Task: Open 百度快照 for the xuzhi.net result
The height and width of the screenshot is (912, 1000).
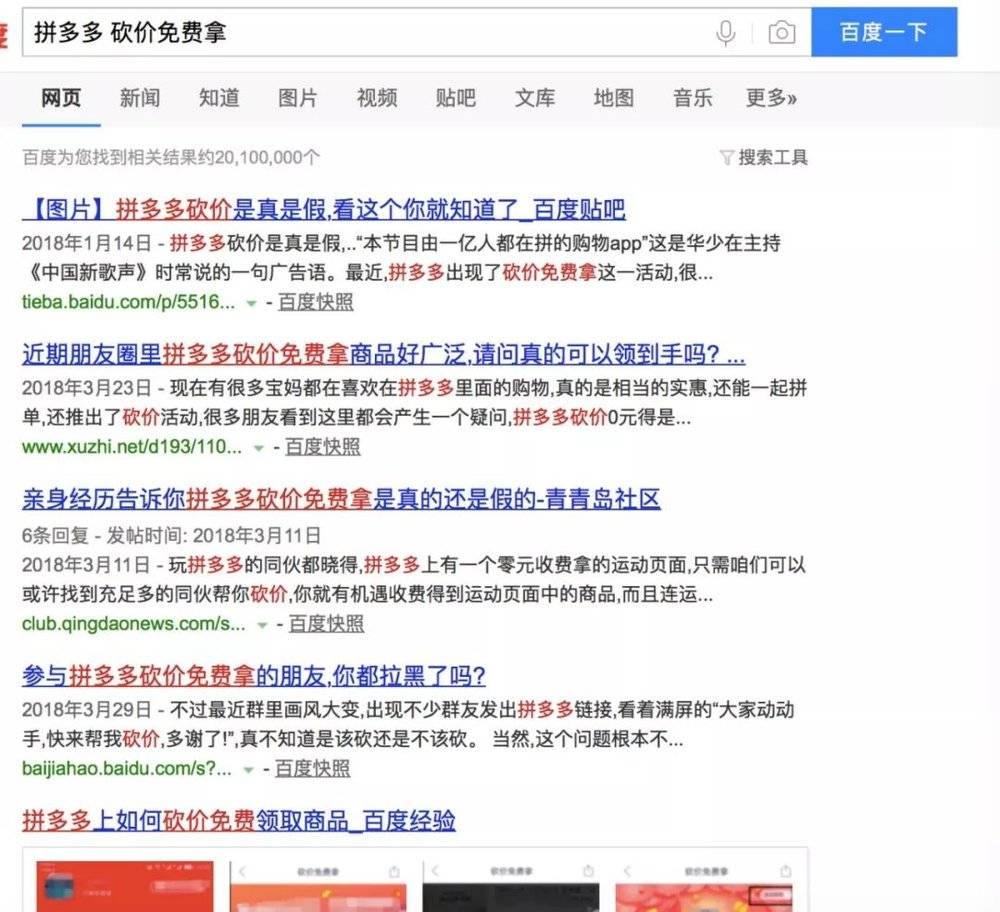Action: 323,447
